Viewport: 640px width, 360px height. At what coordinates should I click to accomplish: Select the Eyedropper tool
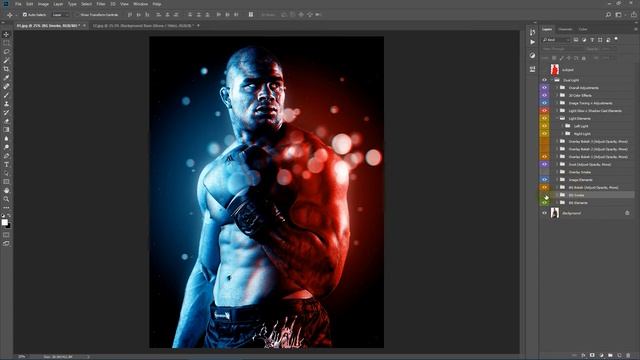click(x=6, y=78)
